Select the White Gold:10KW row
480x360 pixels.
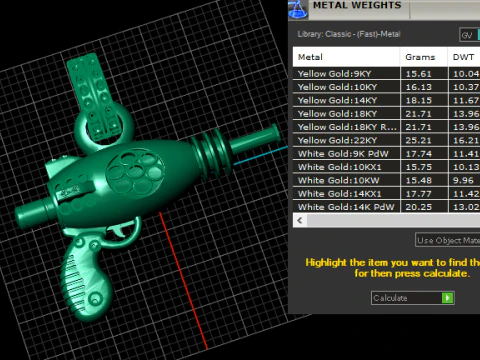(386, 180)
